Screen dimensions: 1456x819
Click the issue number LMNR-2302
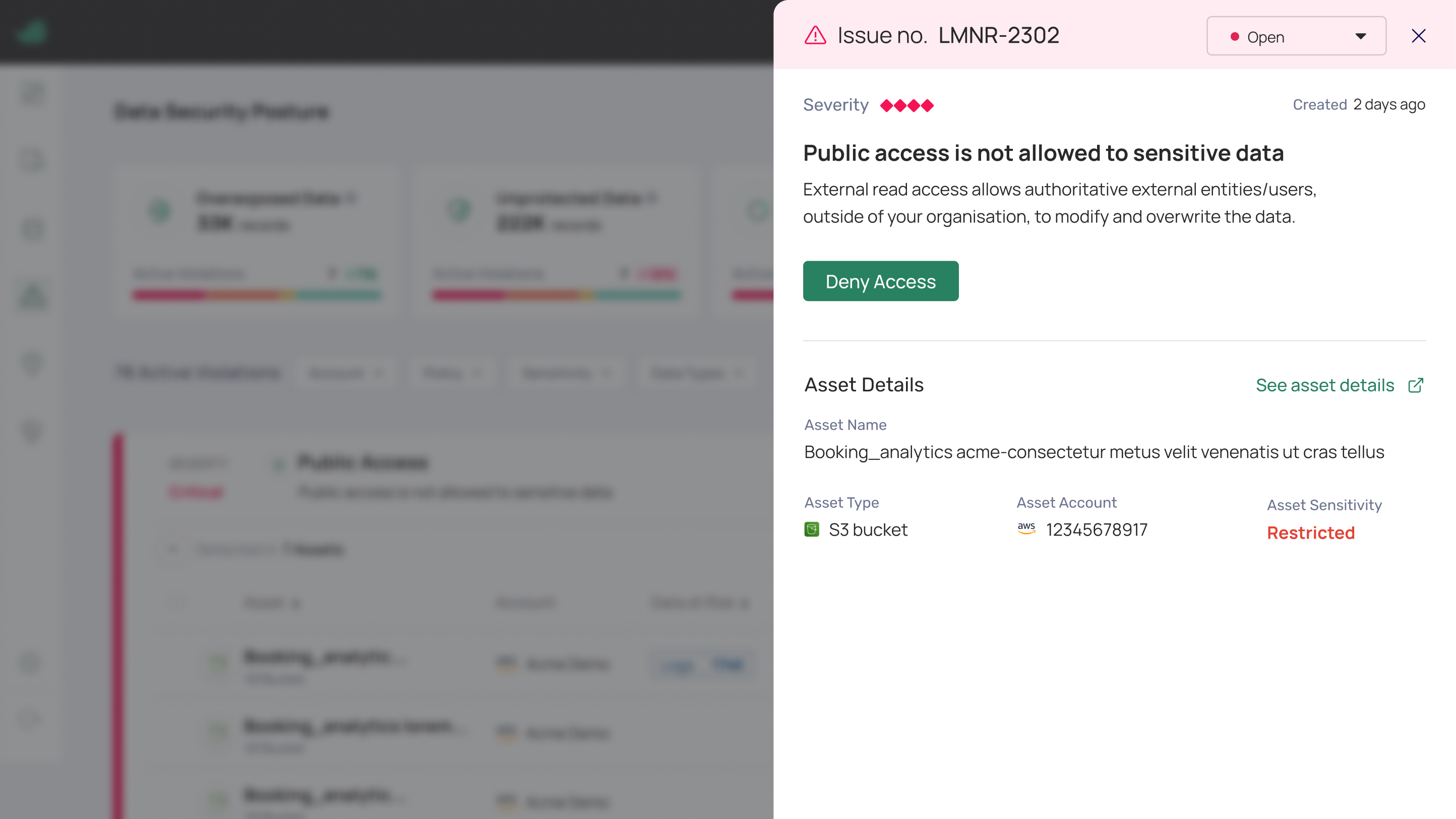pos(999,35)
